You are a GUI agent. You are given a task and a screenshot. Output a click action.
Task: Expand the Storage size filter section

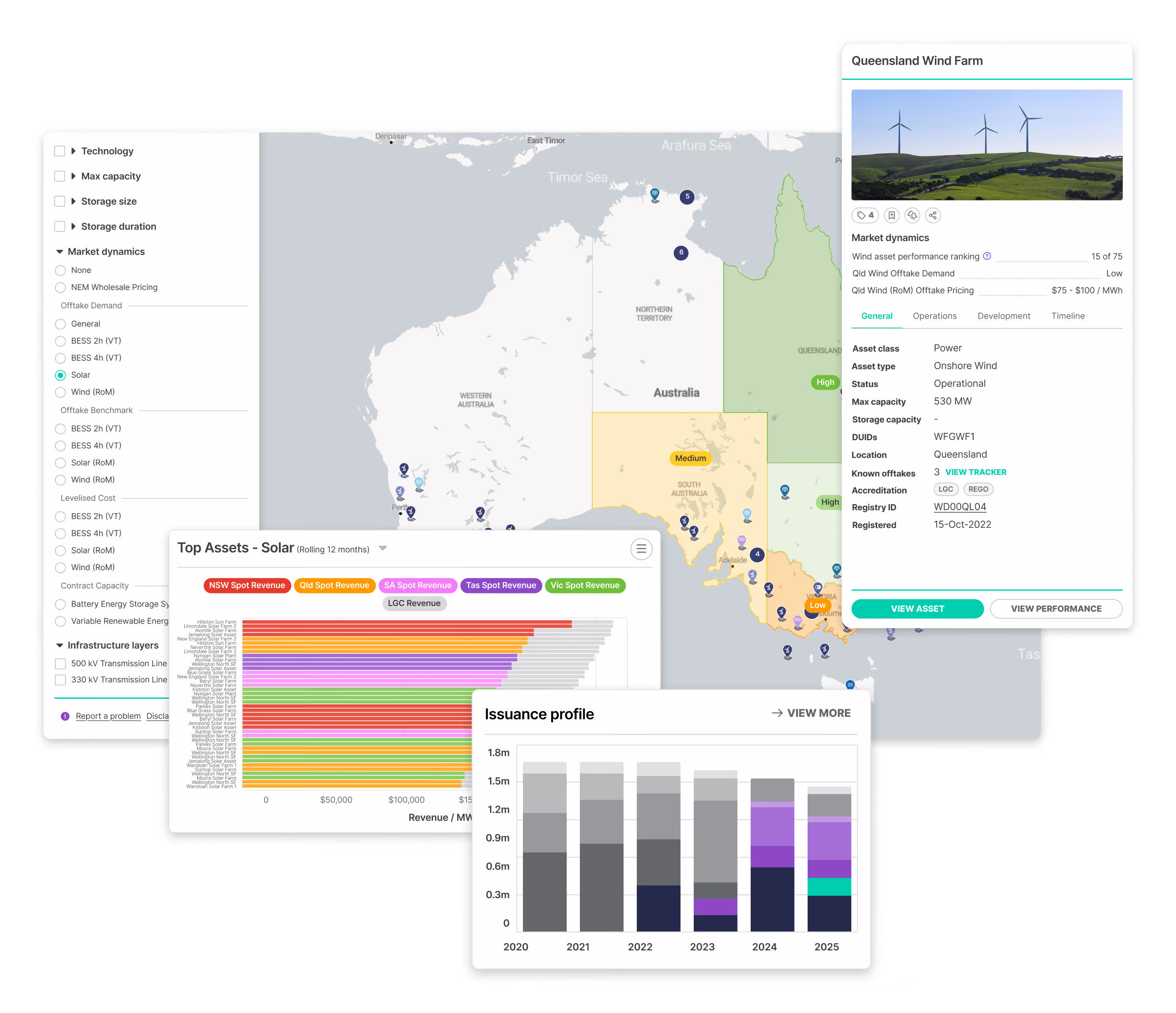pyautogui.click(x=73, y=201)
